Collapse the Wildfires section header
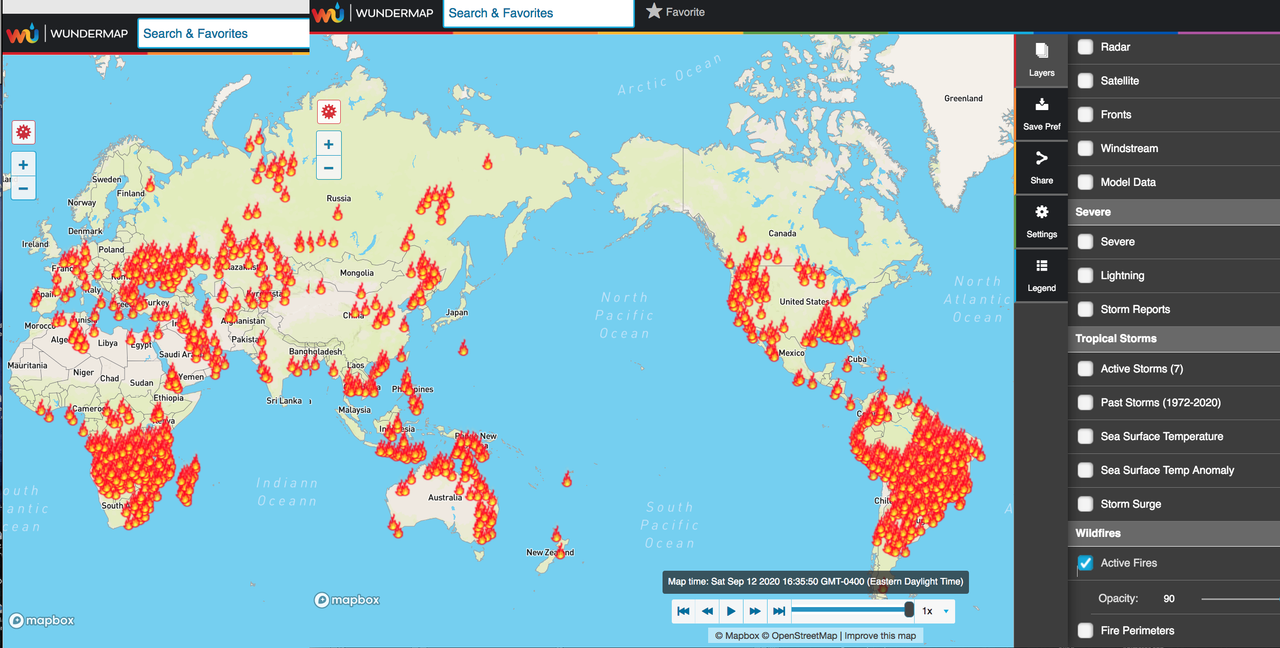Viewport: 1280px width, 648px height. 1174,534
